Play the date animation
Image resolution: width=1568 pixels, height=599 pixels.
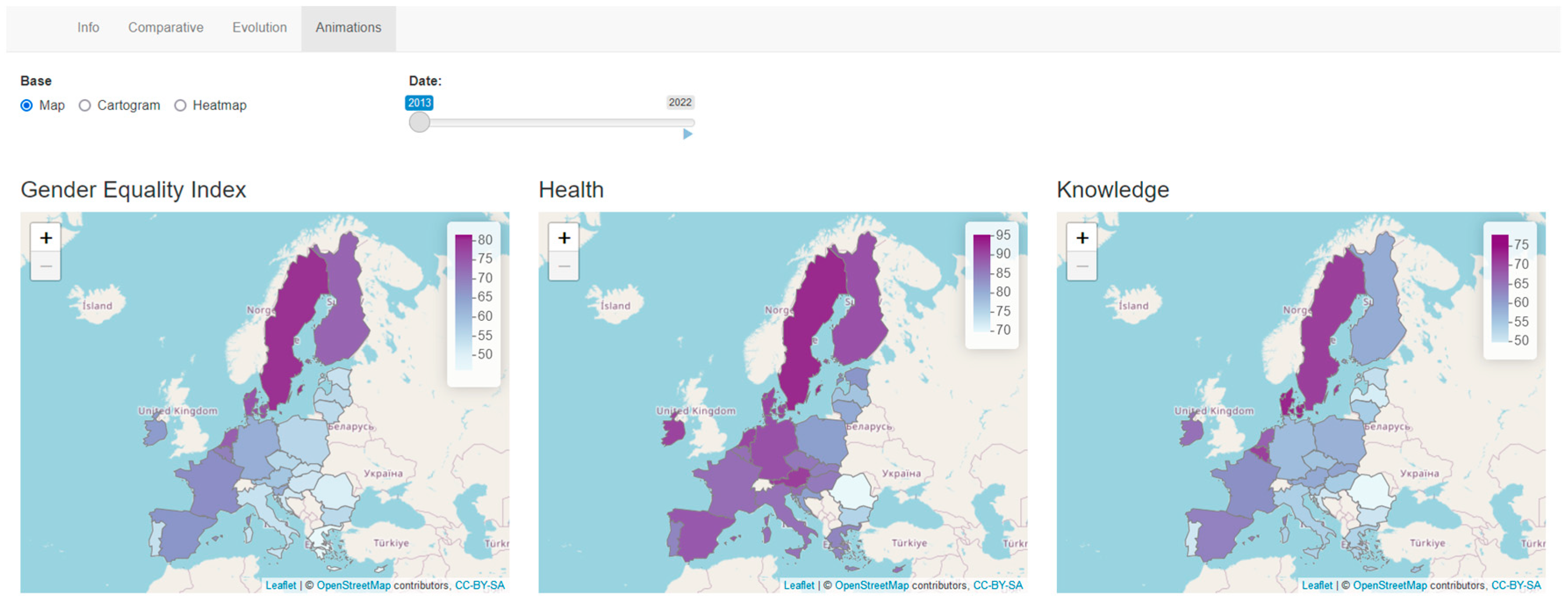[687, 134]
